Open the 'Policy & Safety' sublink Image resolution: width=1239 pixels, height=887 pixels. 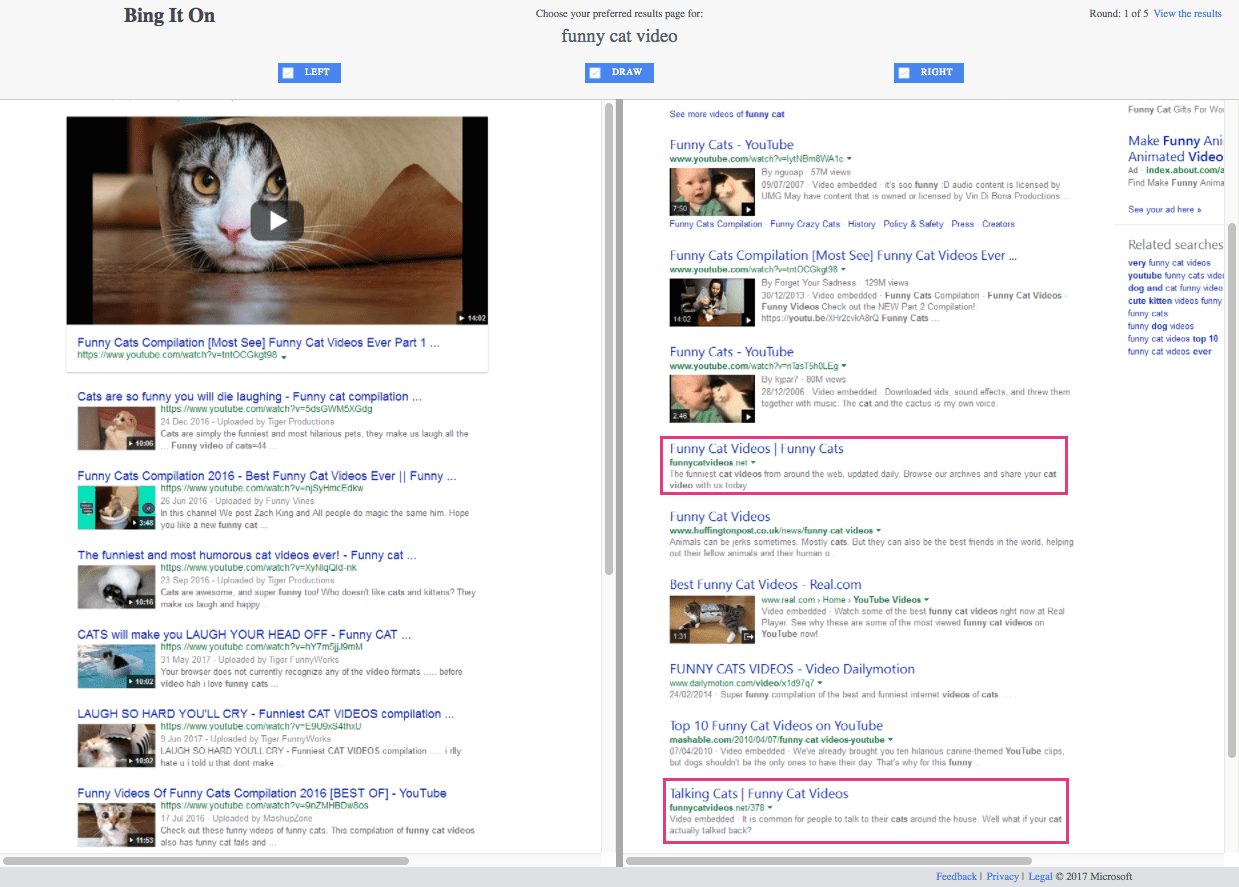913,224
